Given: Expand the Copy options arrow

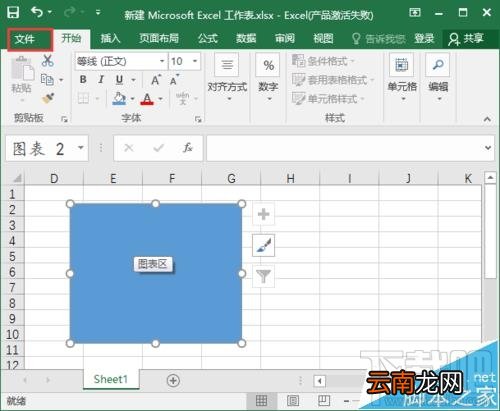Looking at the screenshot, I should coord(61,80).
